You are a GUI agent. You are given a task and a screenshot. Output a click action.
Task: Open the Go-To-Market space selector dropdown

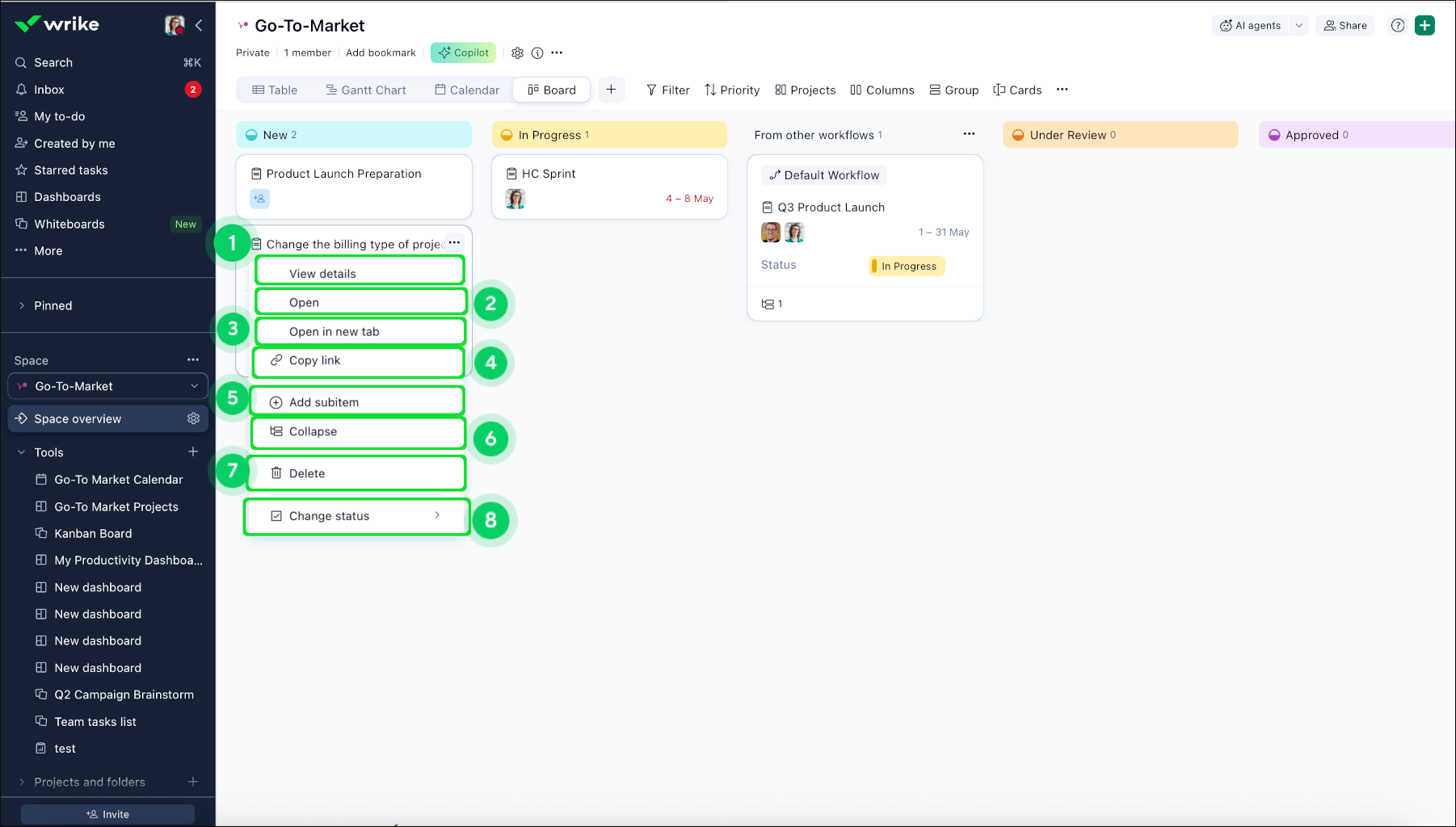point(108,387)
